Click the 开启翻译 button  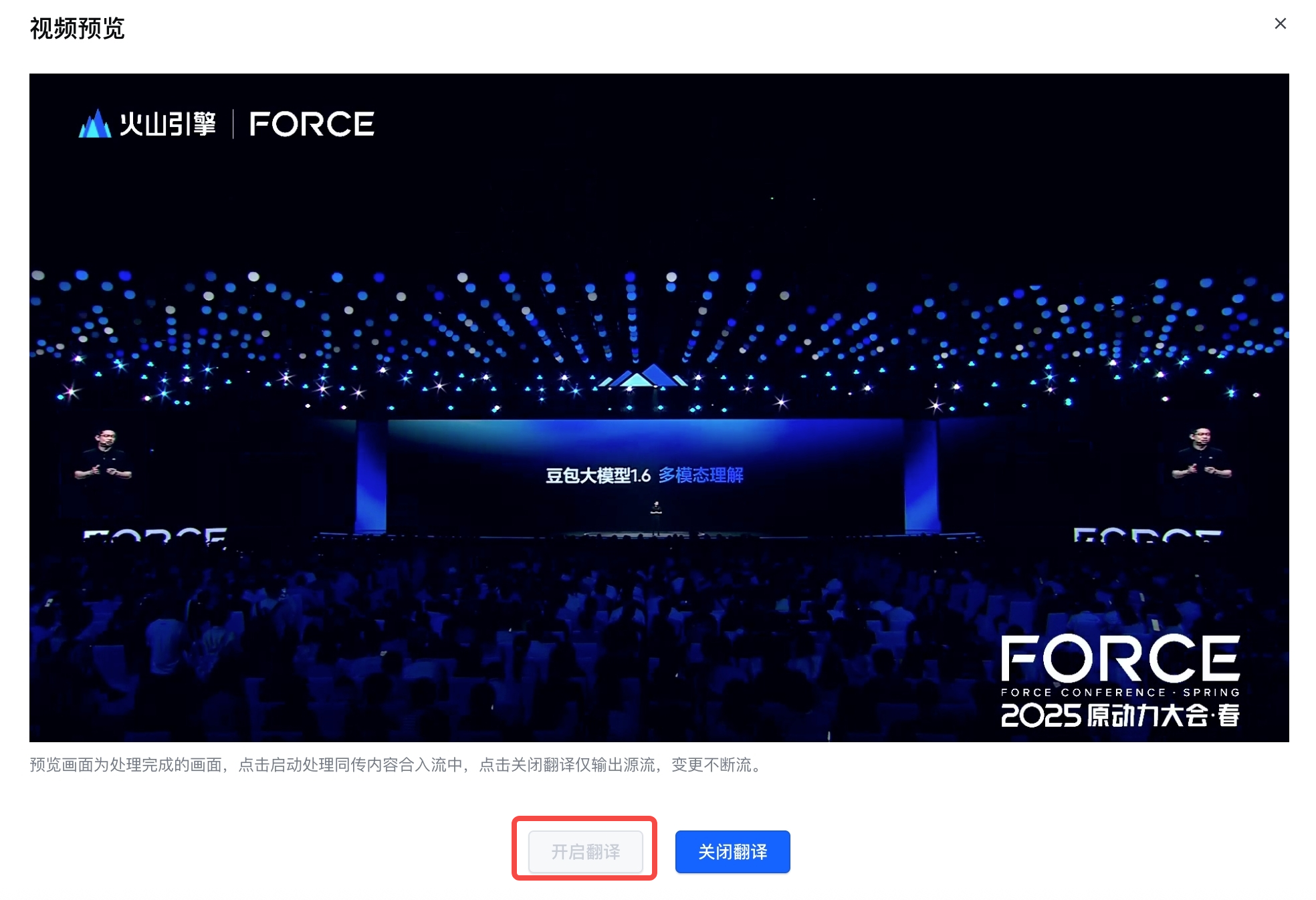(x=585, y=851)
